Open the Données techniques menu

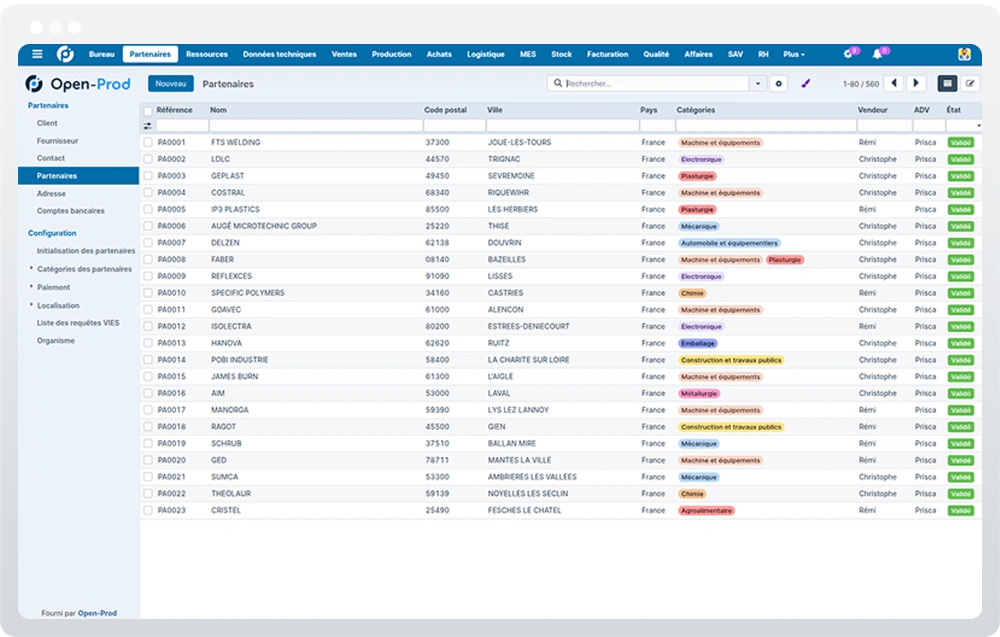[279, 54]
